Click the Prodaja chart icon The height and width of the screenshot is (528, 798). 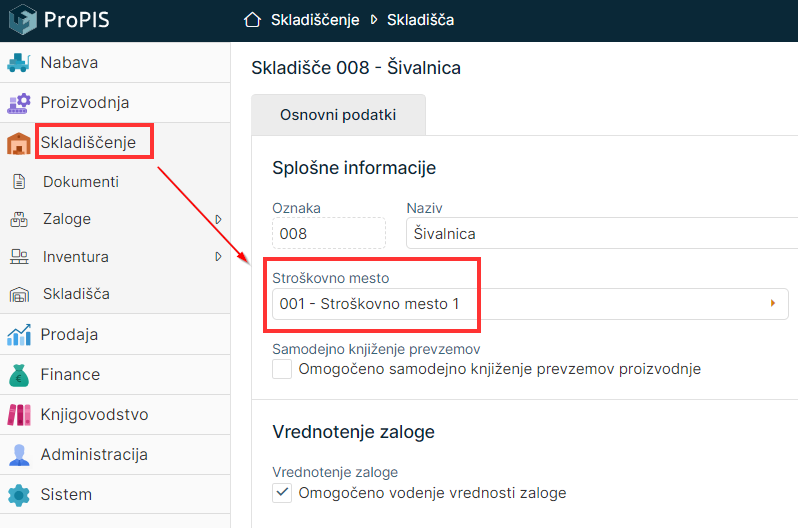(18, 335)
